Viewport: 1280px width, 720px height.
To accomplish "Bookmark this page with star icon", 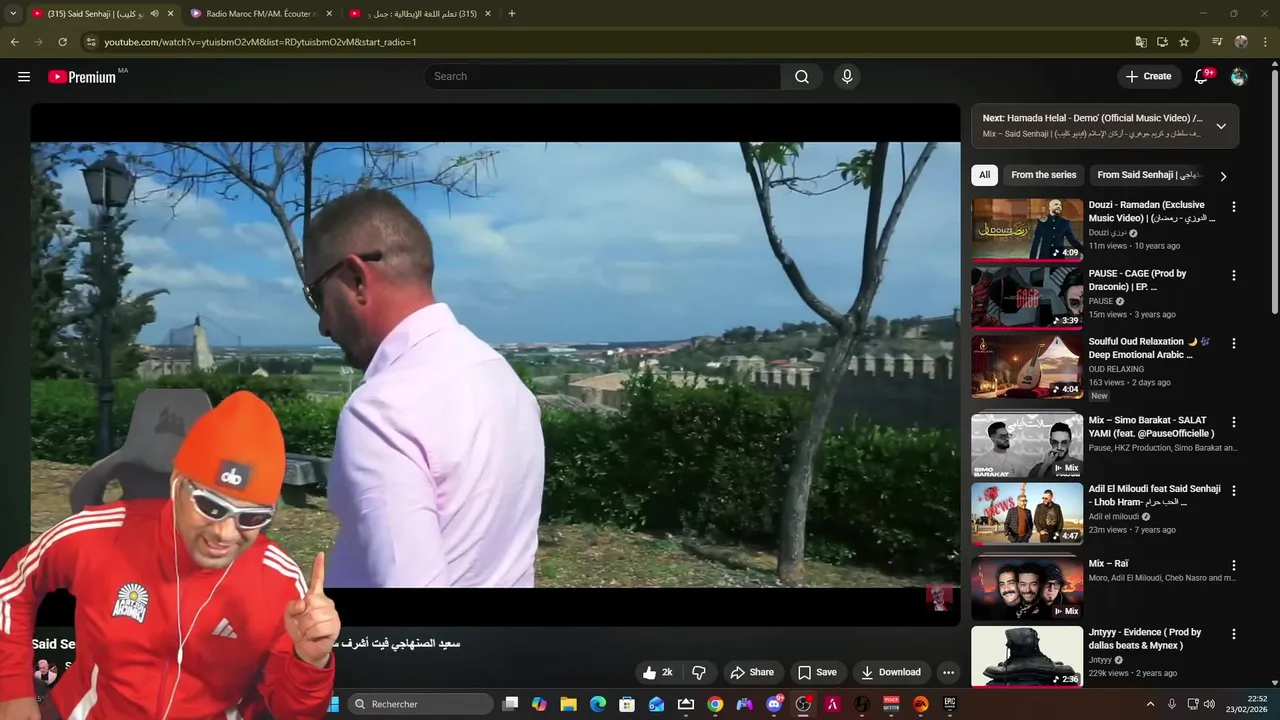I will pyautogui.click(x=1184, y=42).
